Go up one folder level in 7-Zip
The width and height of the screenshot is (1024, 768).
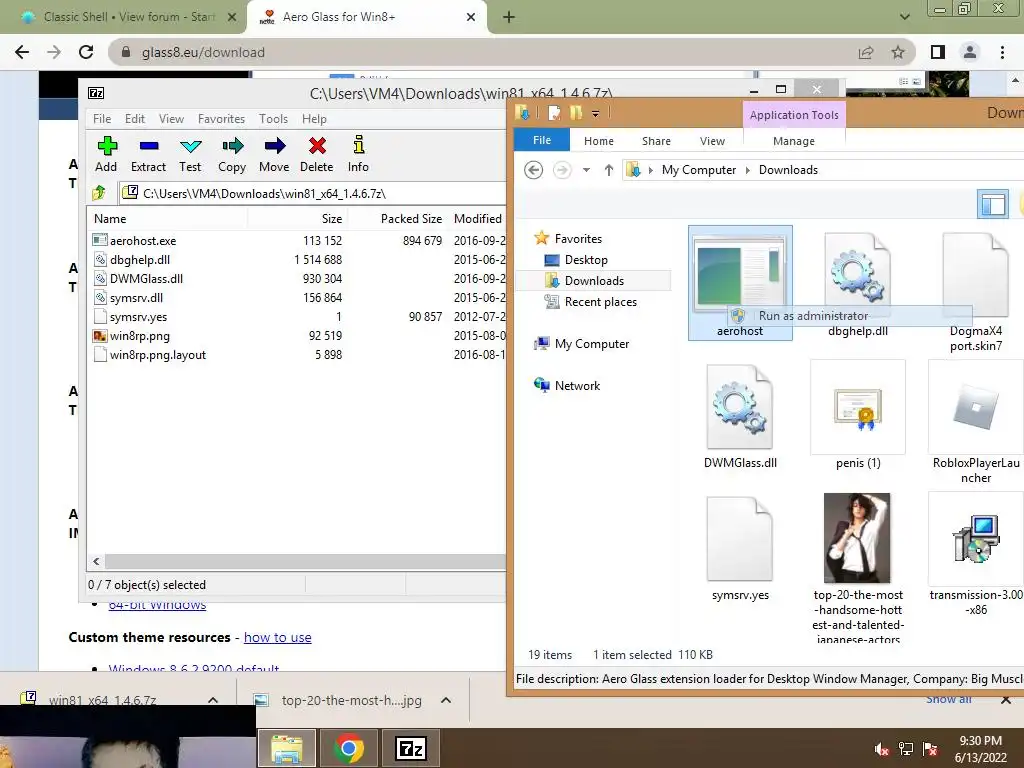(99, 193)
